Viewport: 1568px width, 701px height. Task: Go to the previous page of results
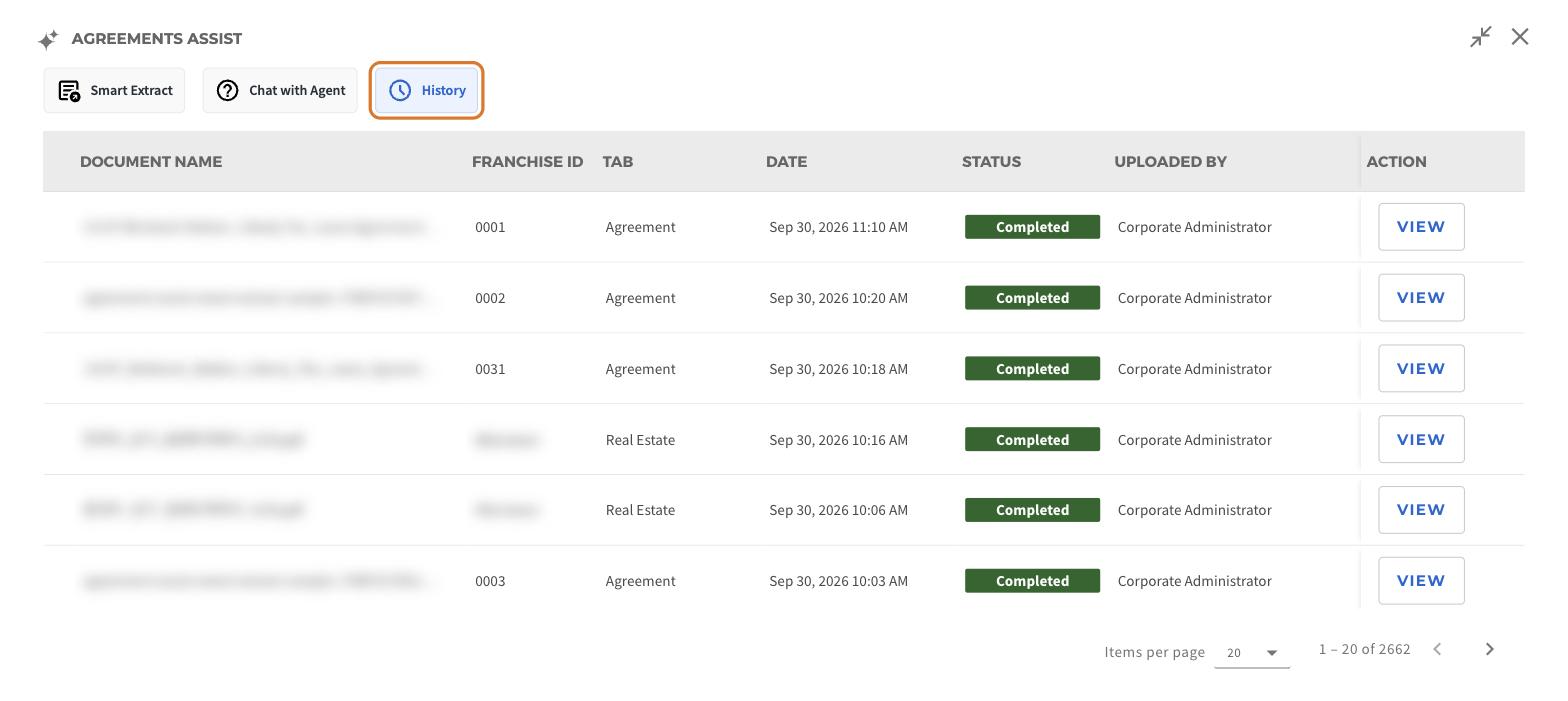(x=1437, y=649)
